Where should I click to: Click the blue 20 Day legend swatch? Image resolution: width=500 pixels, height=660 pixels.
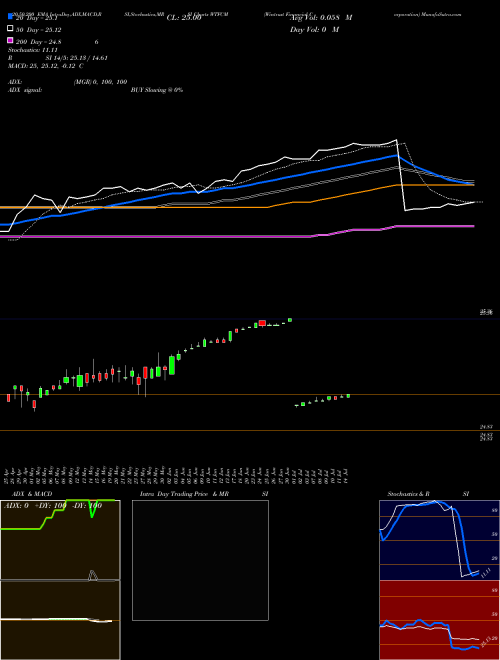coord(10,17)
